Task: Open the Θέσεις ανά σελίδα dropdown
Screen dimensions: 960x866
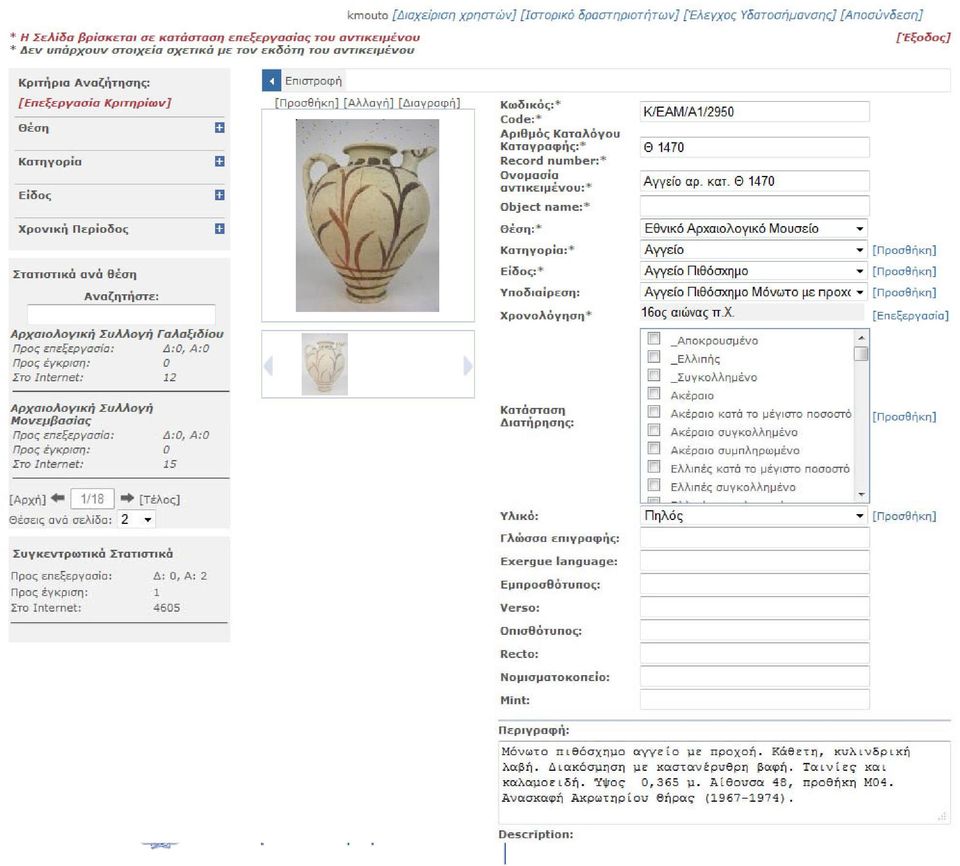Action: tap(137, 519)
